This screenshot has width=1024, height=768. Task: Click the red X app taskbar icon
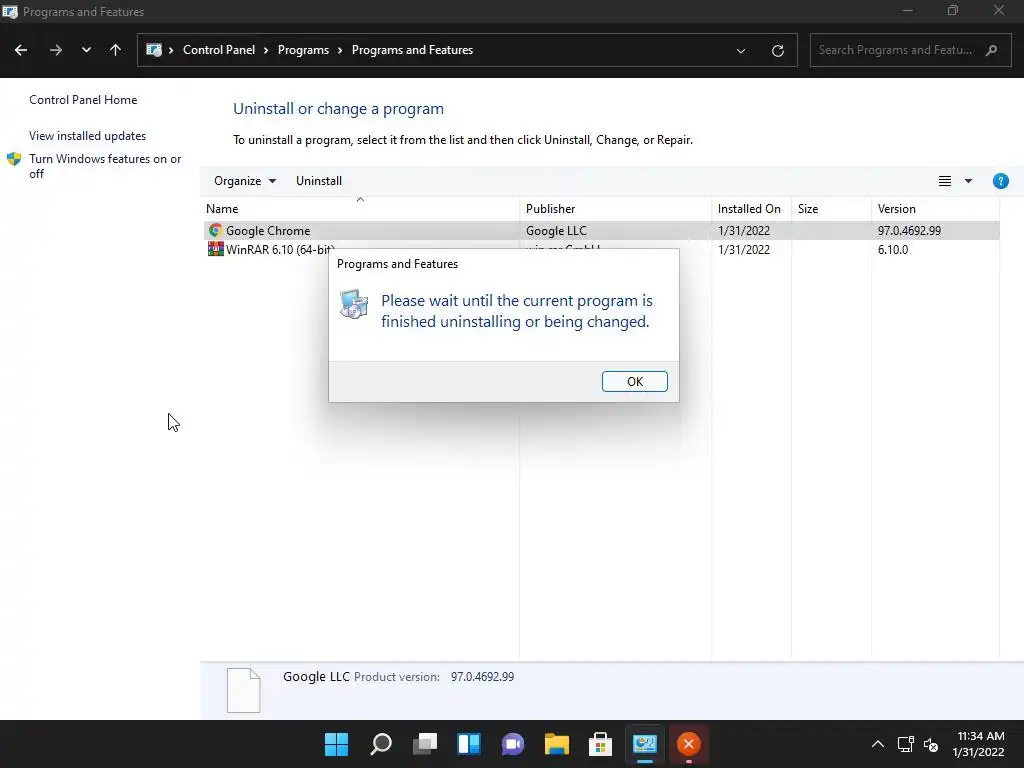coord(688,744)
